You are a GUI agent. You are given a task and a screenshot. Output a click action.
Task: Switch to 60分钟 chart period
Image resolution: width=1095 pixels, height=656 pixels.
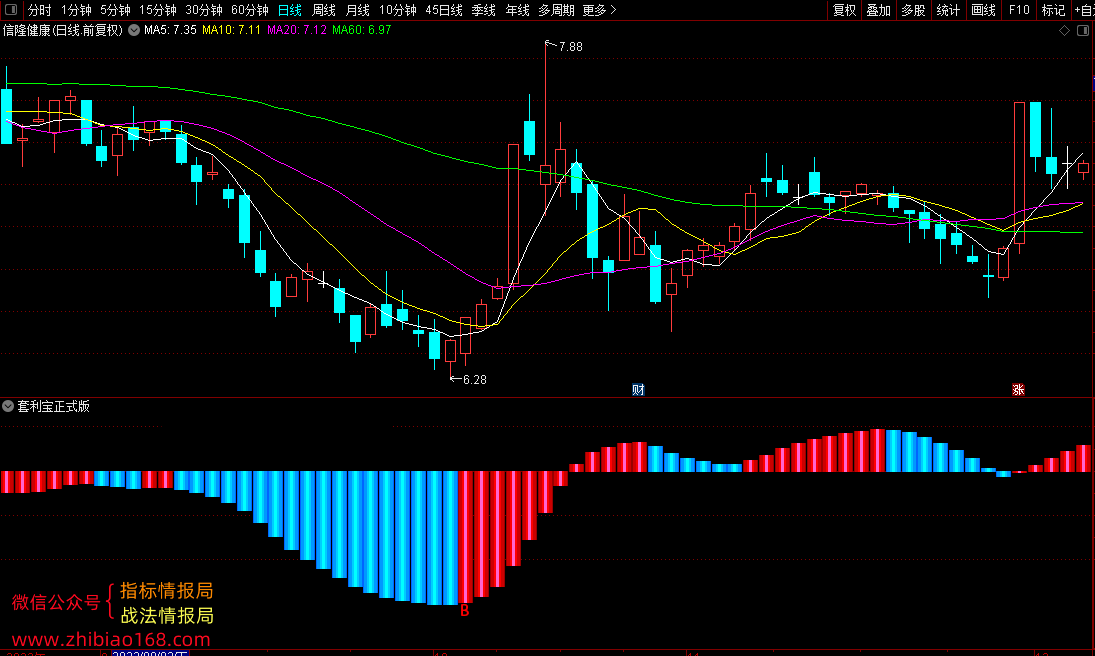250,10
